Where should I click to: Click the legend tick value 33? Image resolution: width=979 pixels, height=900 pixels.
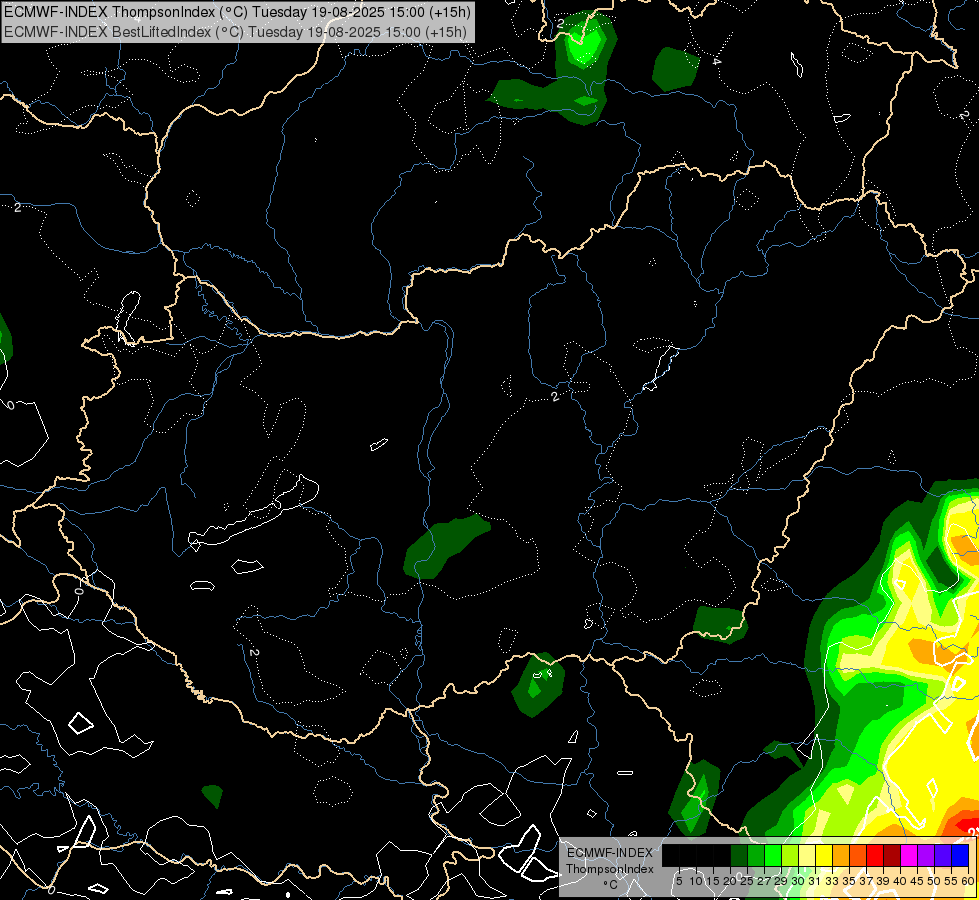(x=832, y=881)
